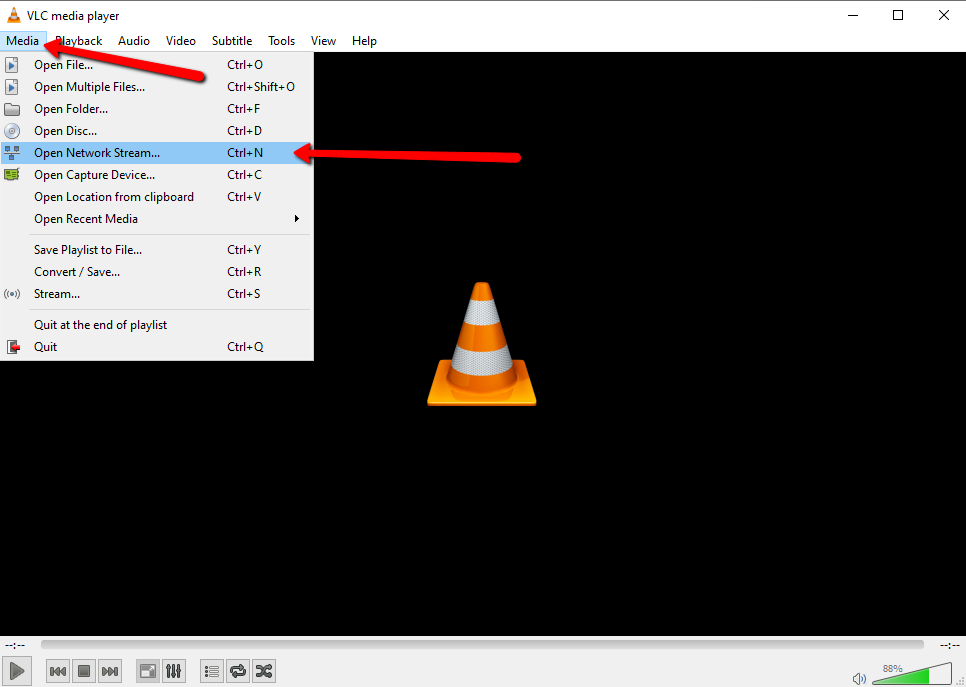966x687 pixels.
Task: Open the View menu
Action: tap(323, 41)
